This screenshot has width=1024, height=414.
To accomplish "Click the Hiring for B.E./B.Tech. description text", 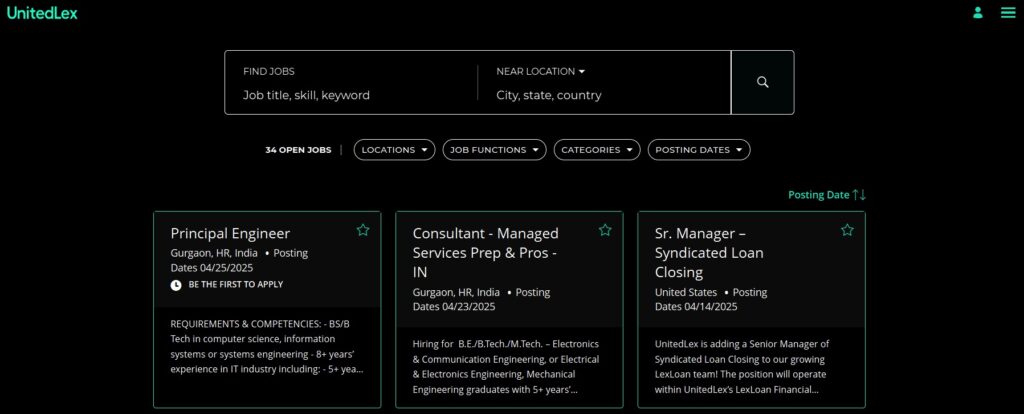I will coord(506,366).
